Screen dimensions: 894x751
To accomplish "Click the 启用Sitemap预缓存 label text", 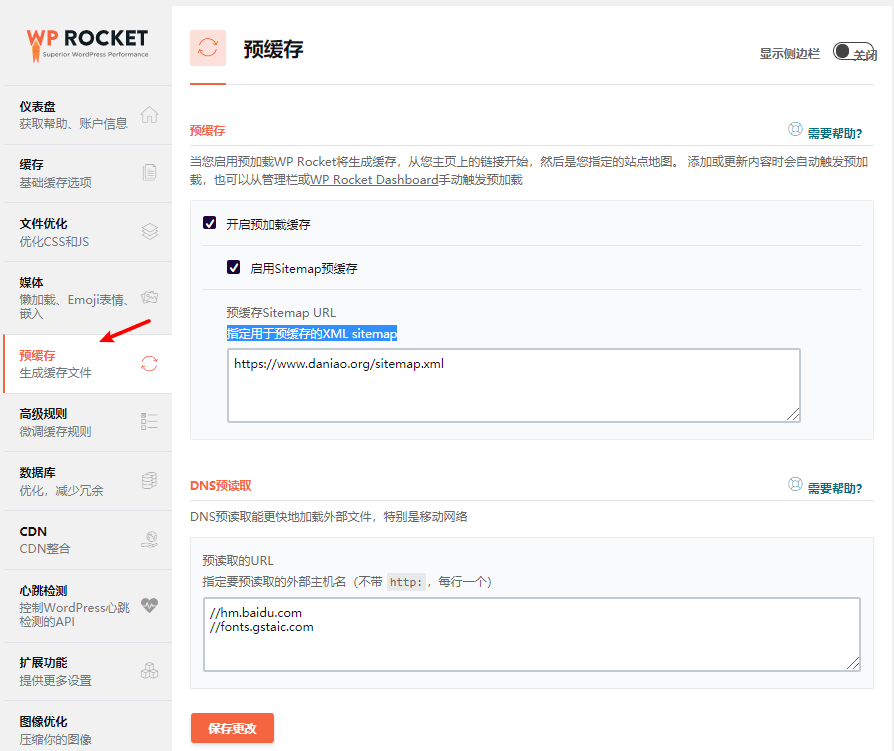I will pos(304,269).
